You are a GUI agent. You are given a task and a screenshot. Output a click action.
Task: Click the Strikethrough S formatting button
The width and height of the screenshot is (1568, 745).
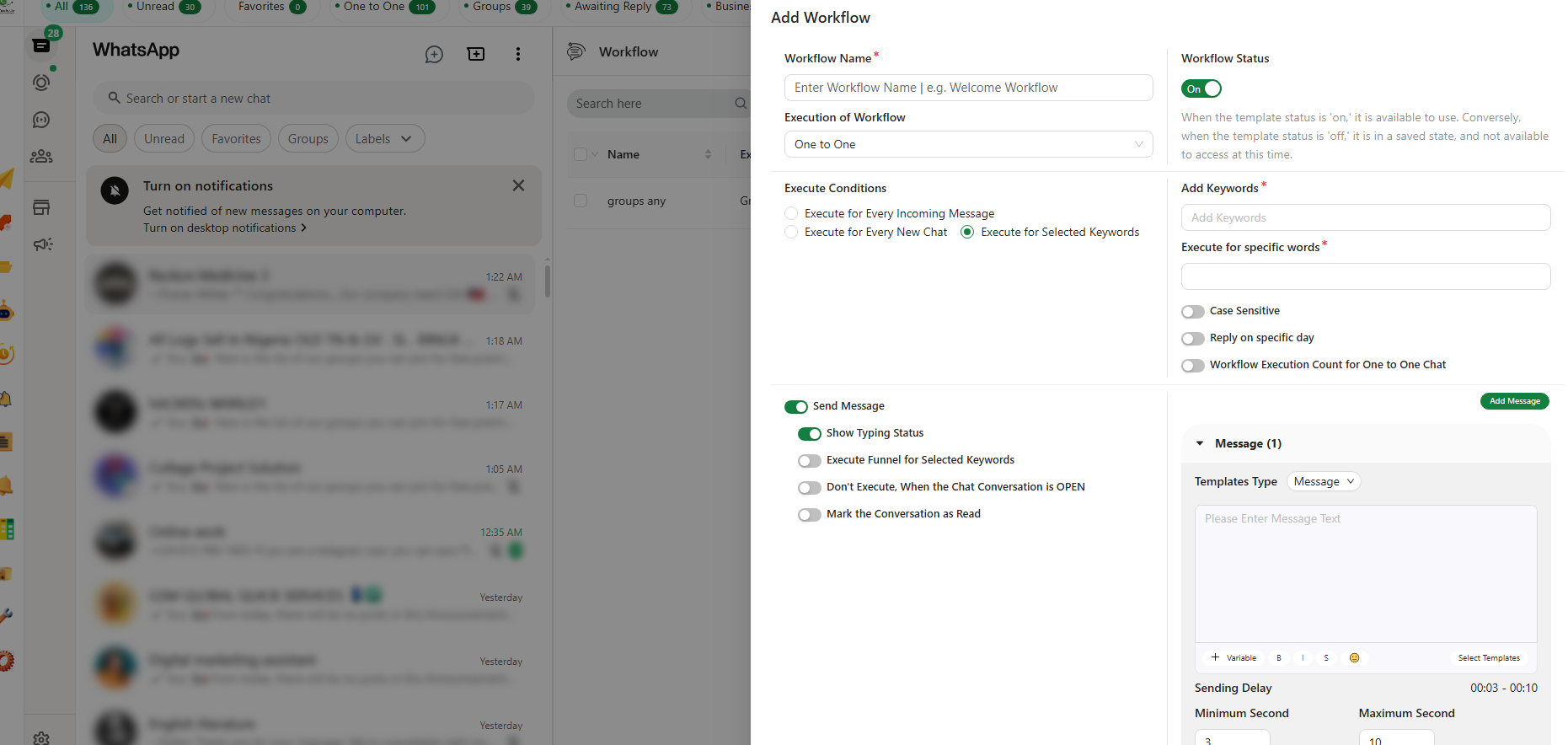coord(1326,658)
